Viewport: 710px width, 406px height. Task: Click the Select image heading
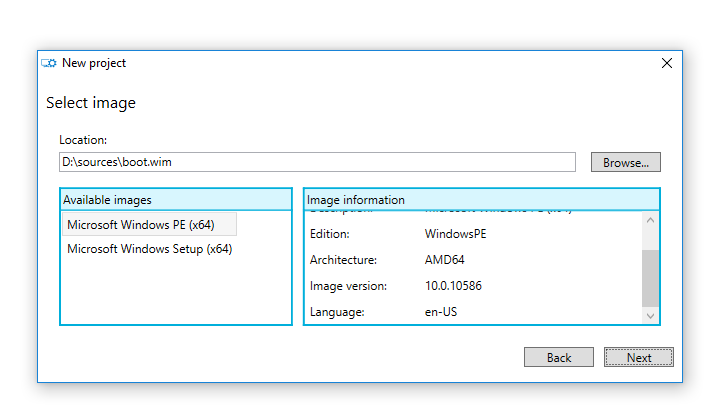tap(91, 103)
